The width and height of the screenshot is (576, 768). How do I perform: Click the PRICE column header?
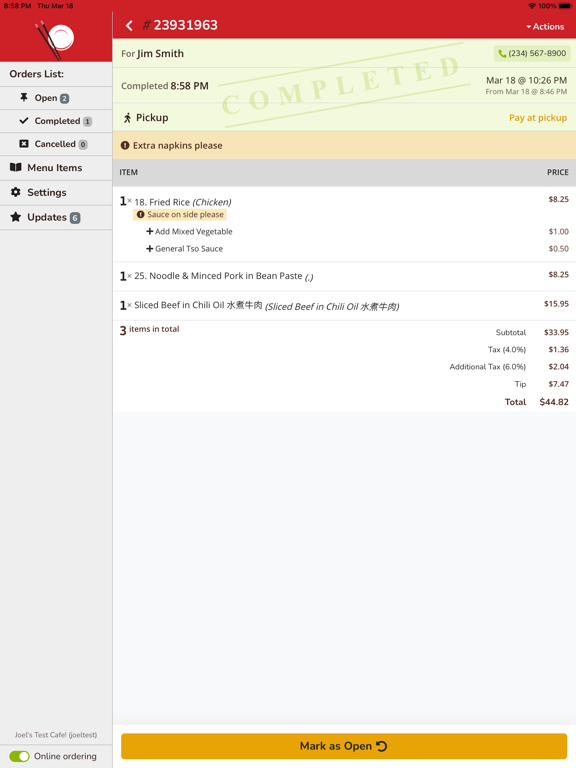(558, 172)
